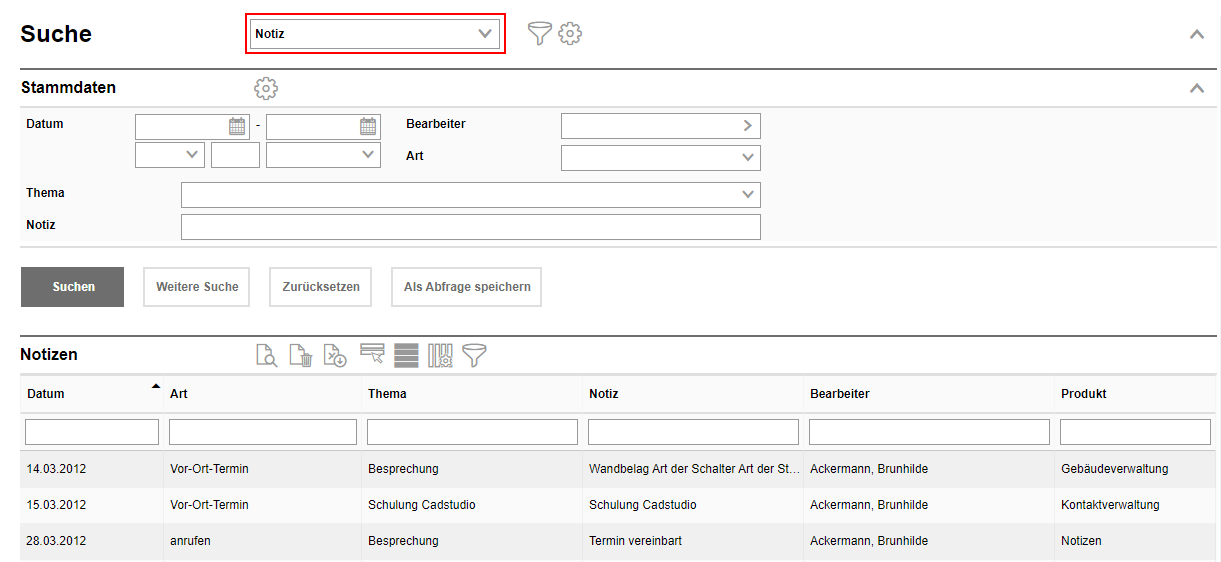Click the row selection mode icon
This screenshot has height=562, width=1221.
coord(372,355)
